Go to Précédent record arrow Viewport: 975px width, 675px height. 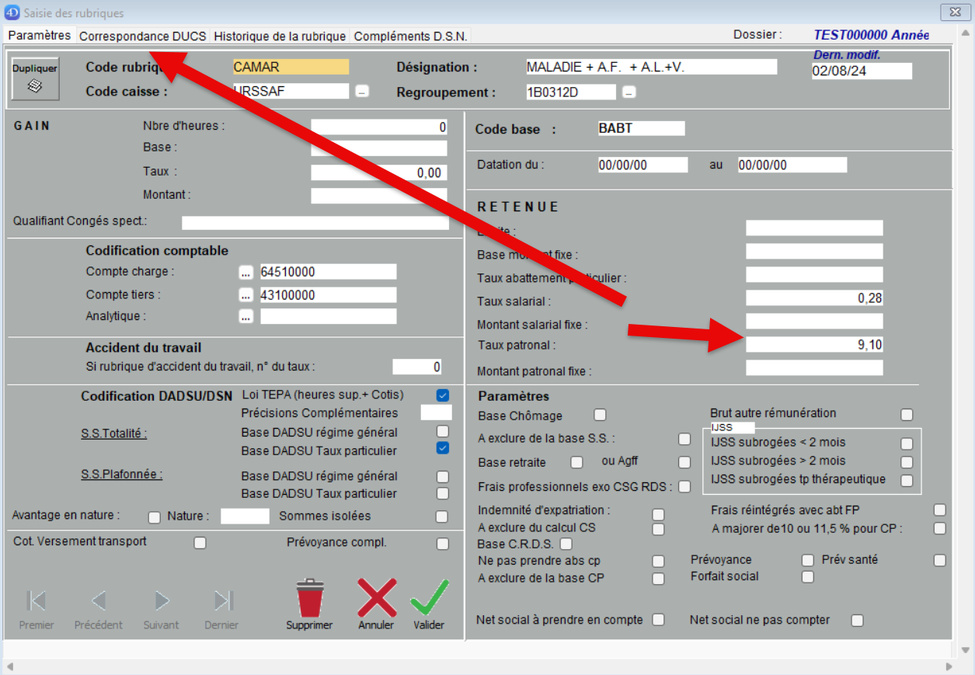click(98, 600)
